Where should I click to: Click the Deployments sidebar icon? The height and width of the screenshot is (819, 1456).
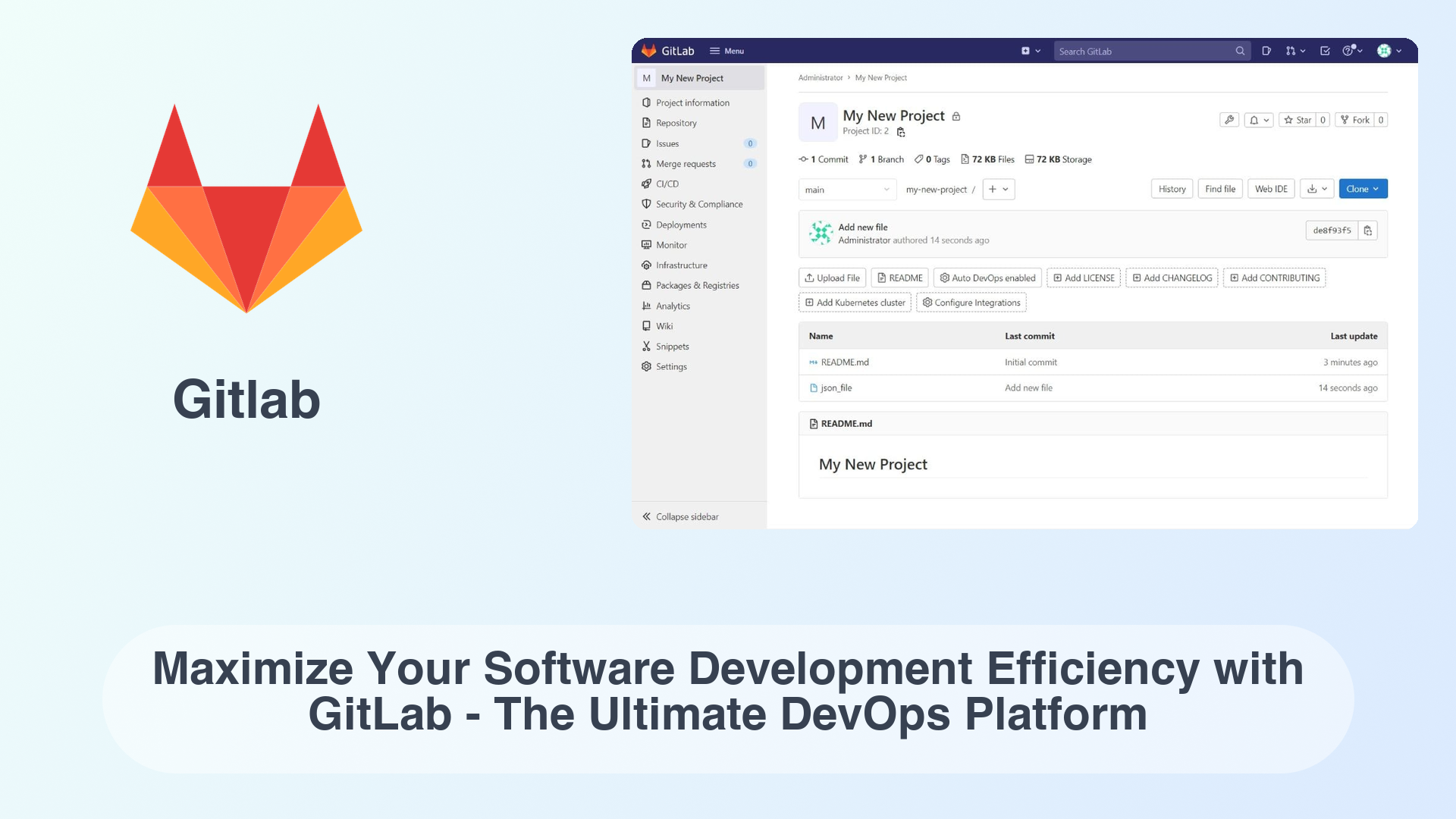click(x=646, y=224)
